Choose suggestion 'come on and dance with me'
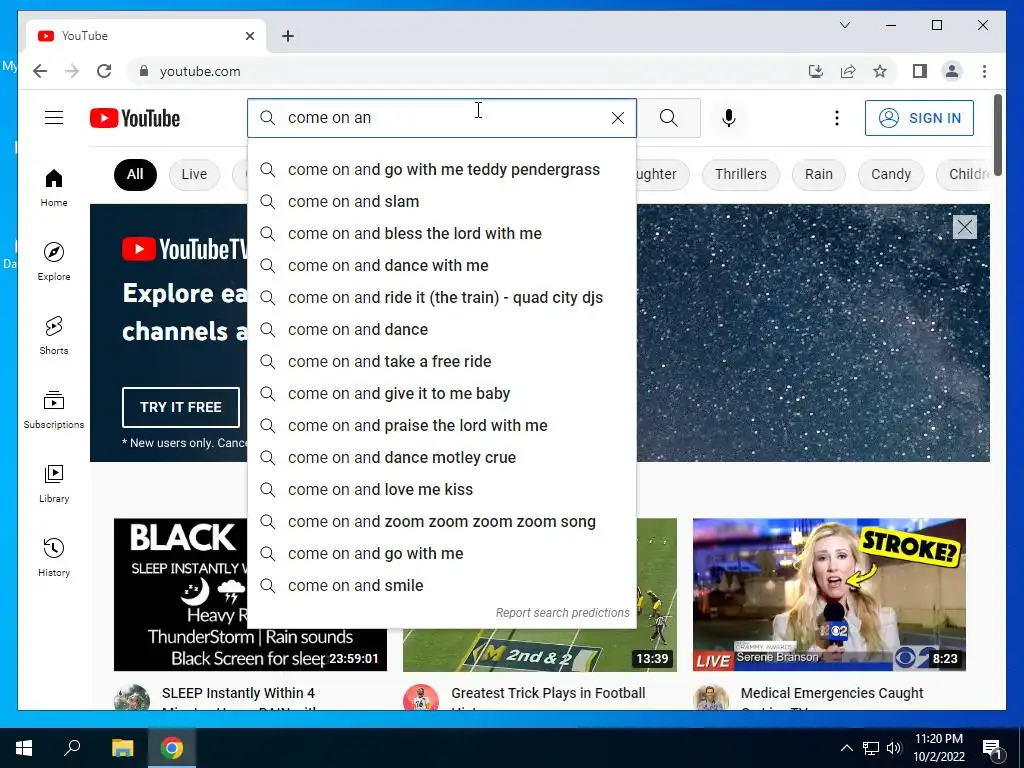1024x768 pixels. pos(441,265)
